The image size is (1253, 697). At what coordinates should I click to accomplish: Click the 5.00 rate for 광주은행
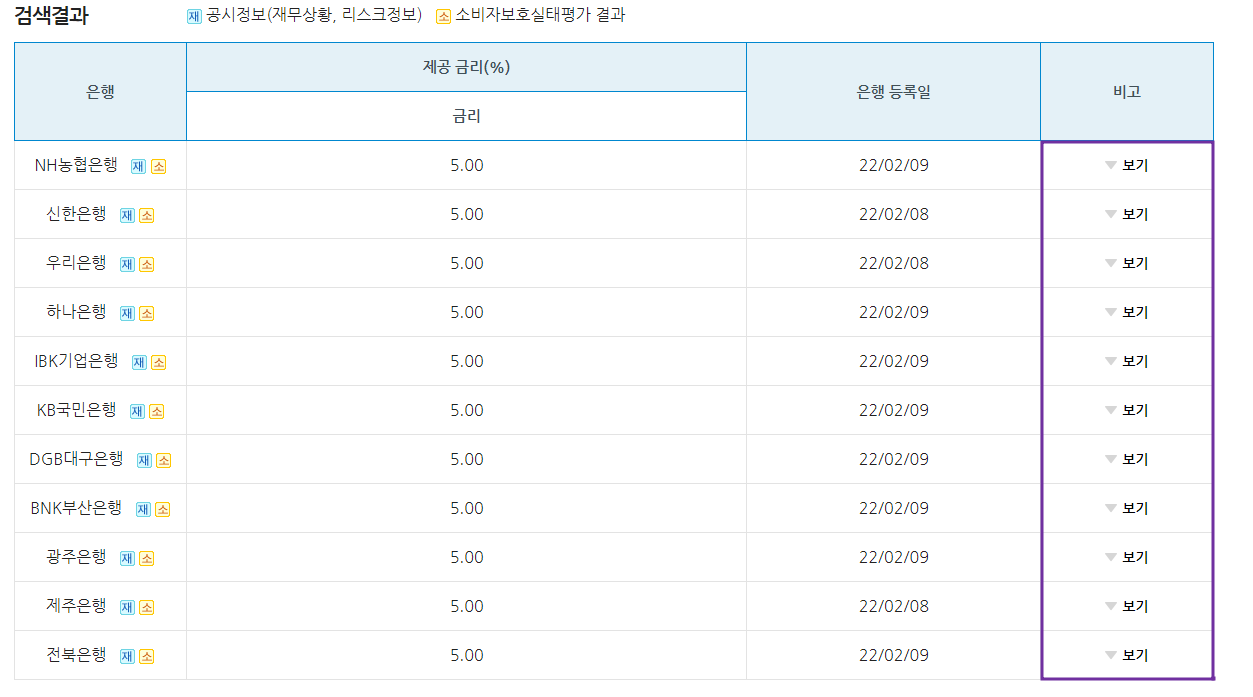[467, 557]
